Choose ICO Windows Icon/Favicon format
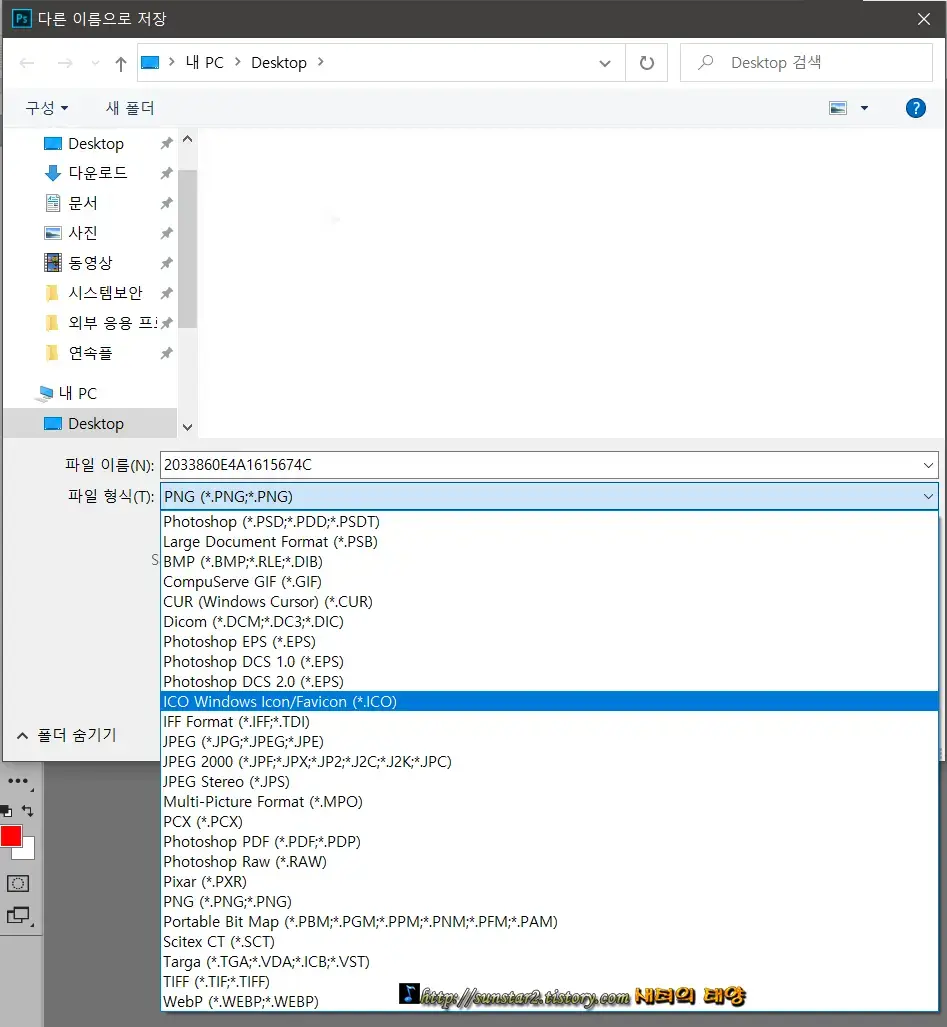This screenshot has width=947, height=1027. (549, 702)
